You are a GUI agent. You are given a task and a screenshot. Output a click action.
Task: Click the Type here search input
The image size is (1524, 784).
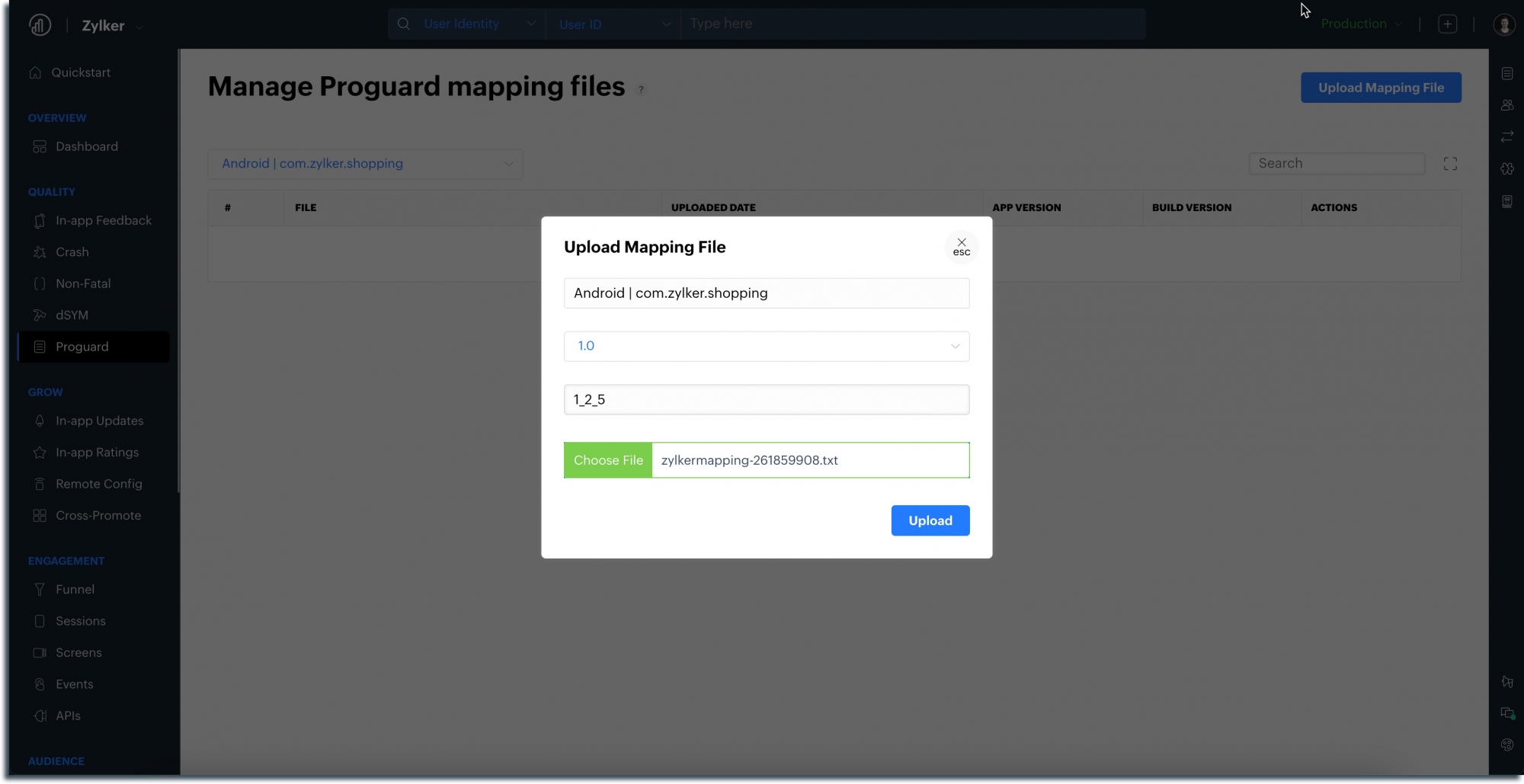click(913, 24)
